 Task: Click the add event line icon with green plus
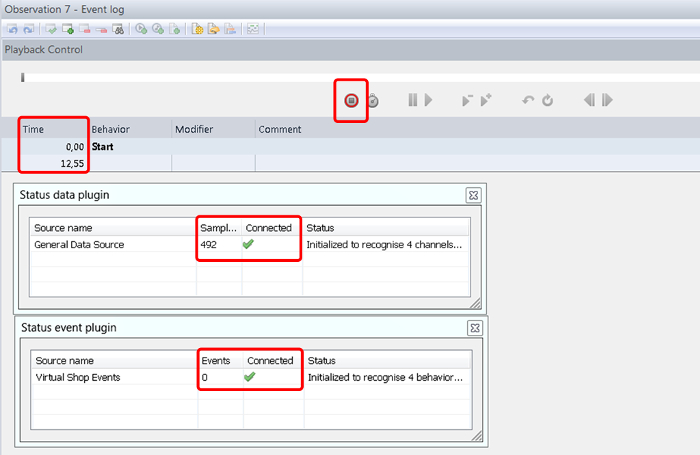coord(68,29)
